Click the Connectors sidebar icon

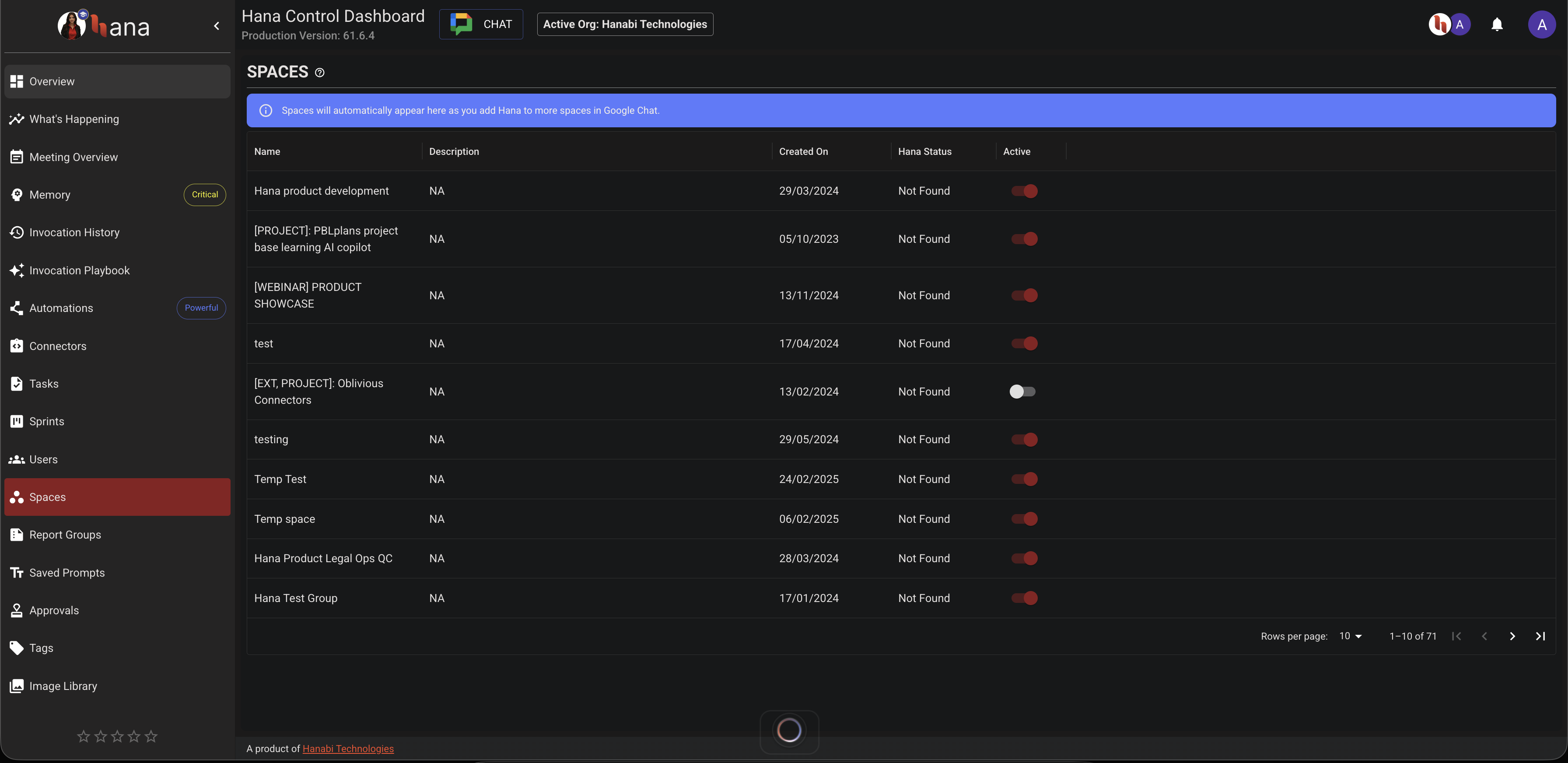tap(17, 346)
